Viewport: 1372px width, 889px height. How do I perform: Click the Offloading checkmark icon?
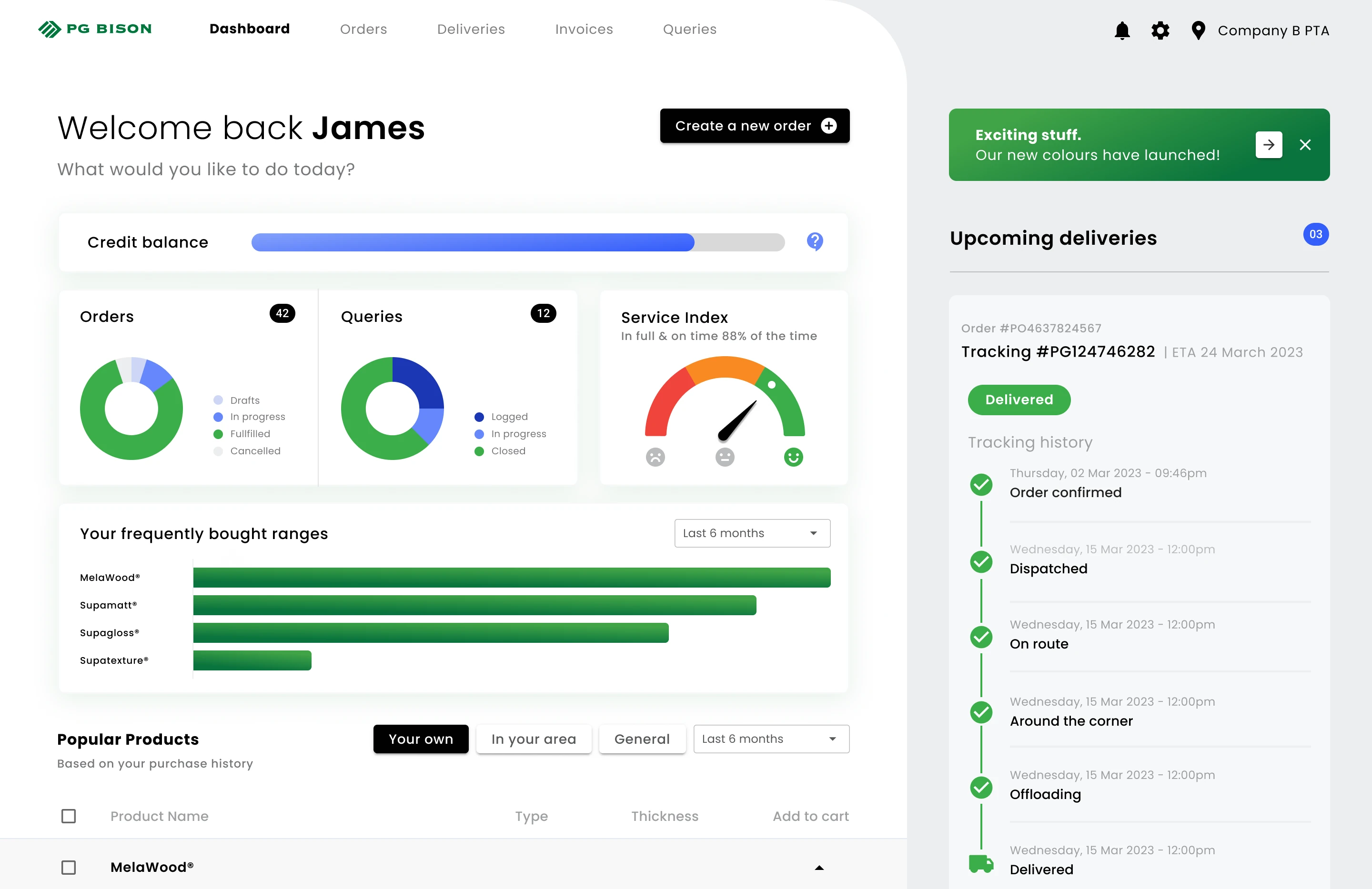click(x=981, y=788)
